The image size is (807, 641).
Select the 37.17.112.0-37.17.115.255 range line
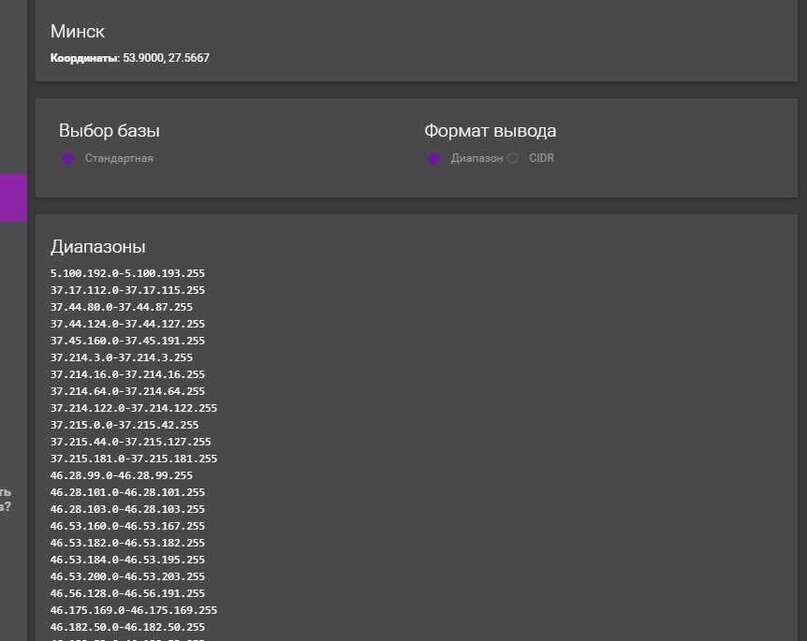point(127,290)
